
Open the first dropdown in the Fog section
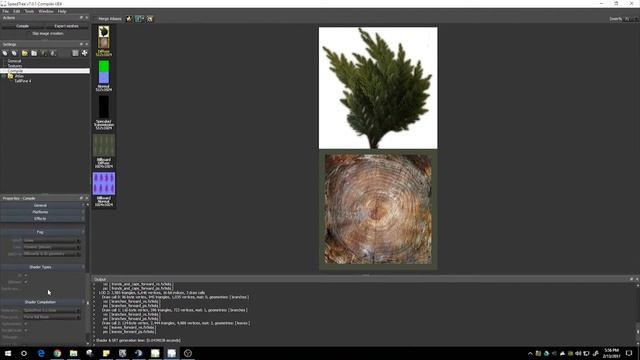click(x=51, y=241)
